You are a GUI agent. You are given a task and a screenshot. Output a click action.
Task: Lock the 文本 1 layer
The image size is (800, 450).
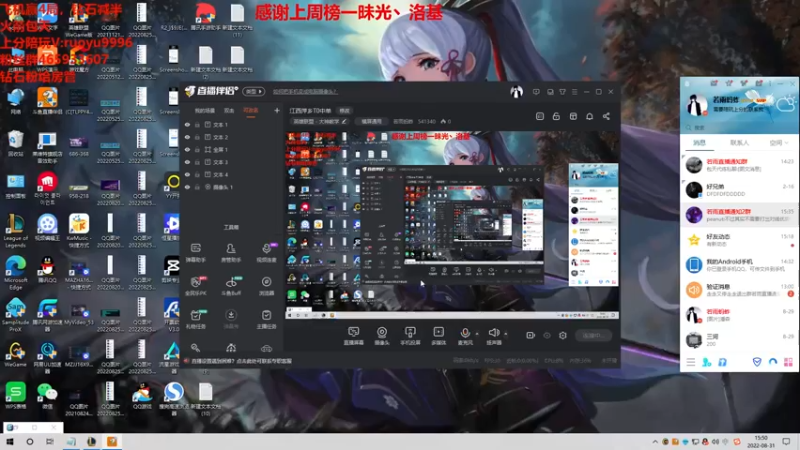pos(197,124)
